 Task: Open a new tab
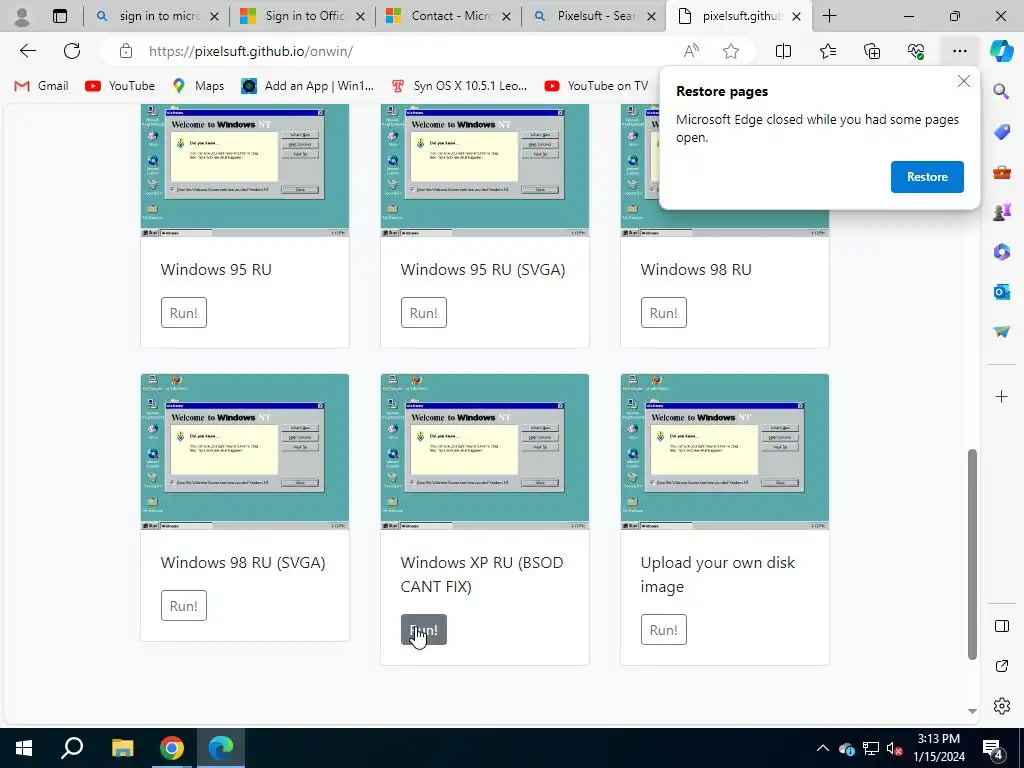tap(829, 16)
